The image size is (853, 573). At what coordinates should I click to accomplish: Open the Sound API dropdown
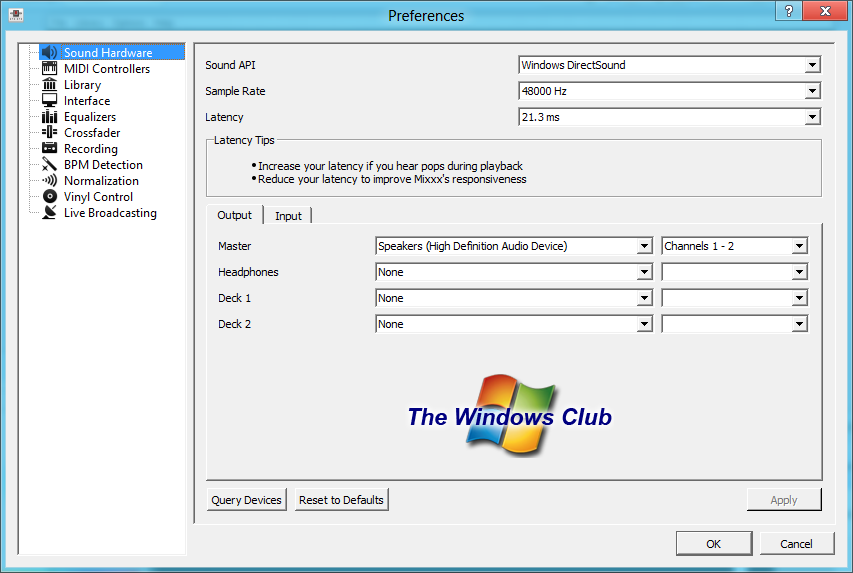pyautogui.click(x=669, y=65)
